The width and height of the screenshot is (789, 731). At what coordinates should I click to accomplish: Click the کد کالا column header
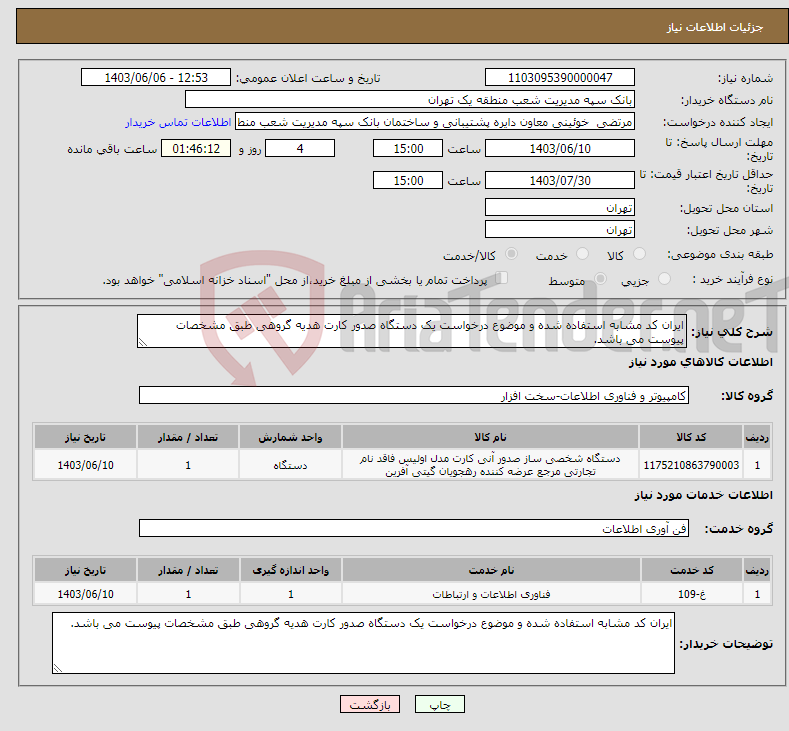(x=691, y=437)
